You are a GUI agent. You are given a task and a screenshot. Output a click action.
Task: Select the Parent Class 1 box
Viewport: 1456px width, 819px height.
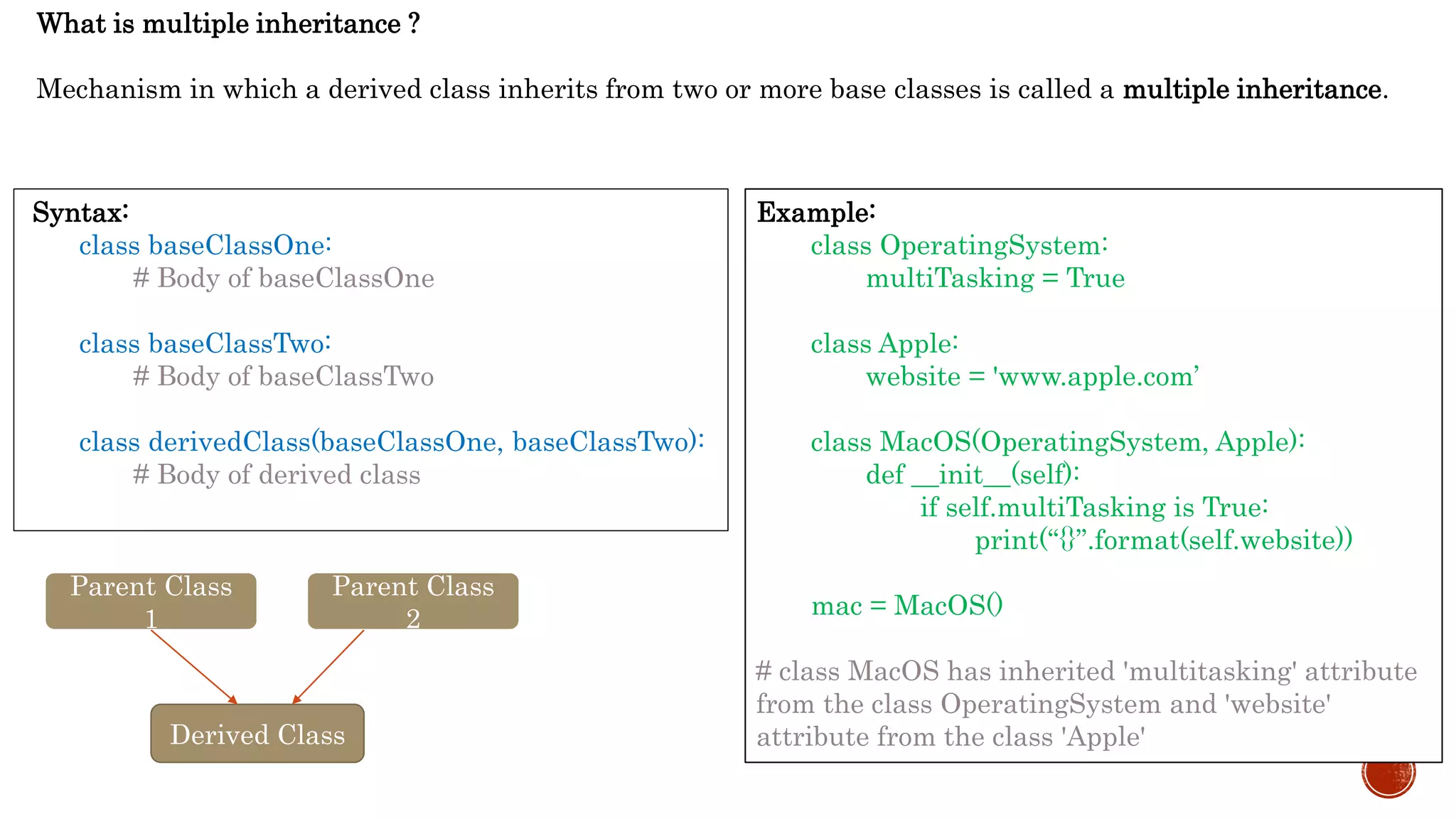coord(151,601)
